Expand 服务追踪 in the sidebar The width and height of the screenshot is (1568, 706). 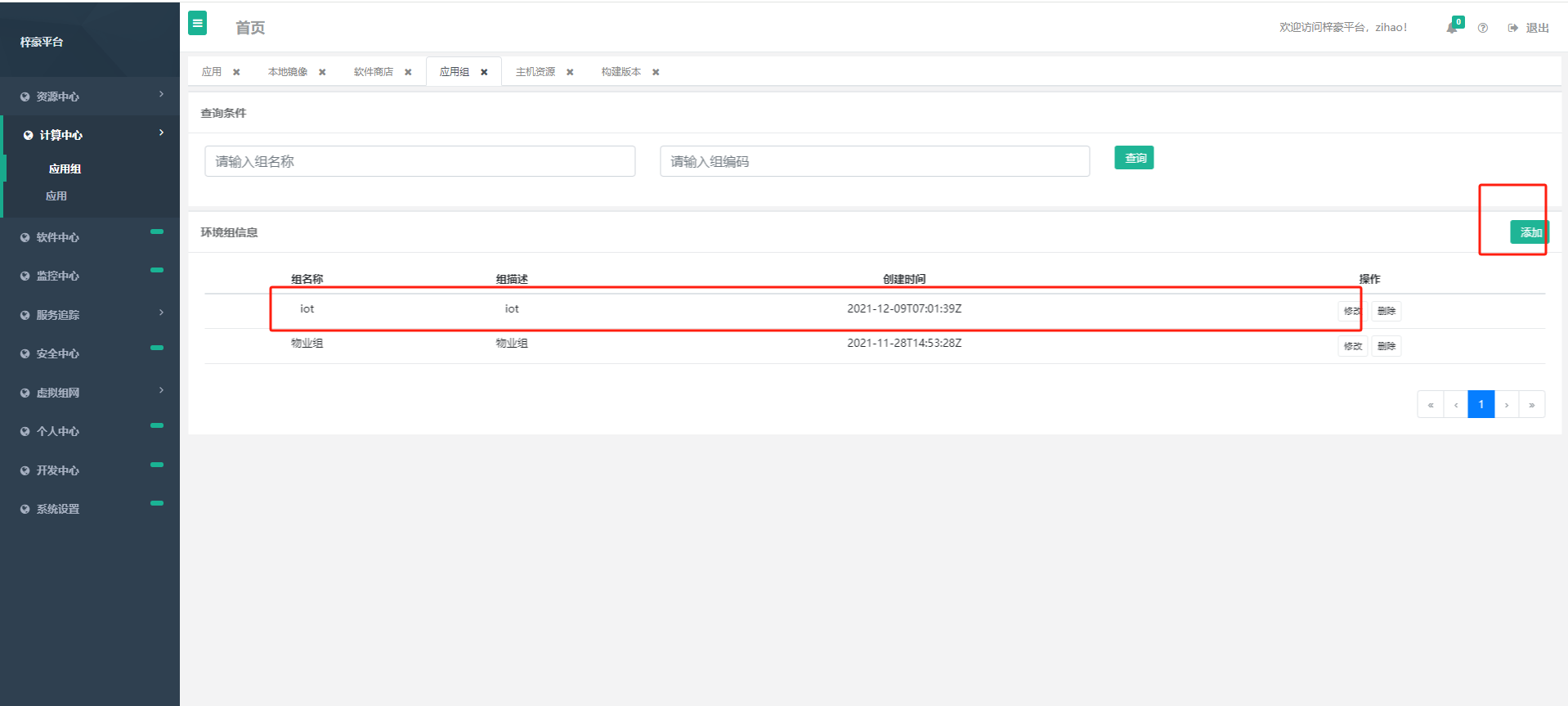(90, 315)
